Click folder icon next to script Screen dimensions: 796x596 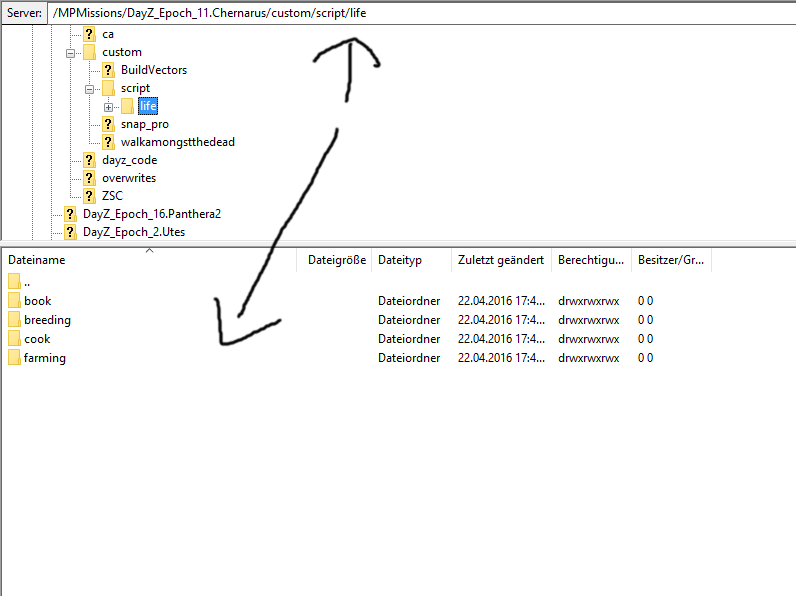point(108,88)
